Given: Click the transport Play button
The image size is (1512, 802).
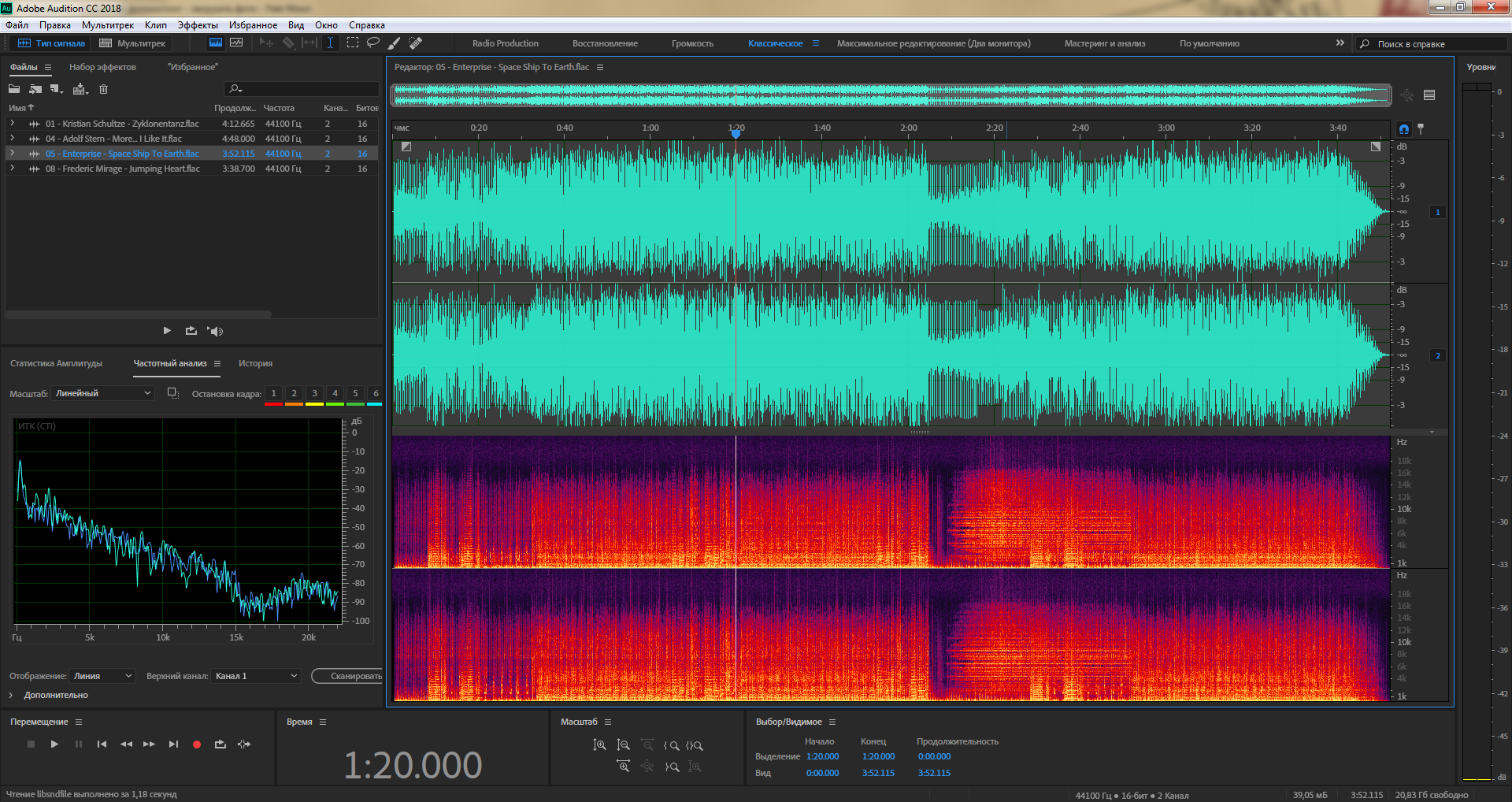Looking at the screenshot, I should tap(54, 744).
